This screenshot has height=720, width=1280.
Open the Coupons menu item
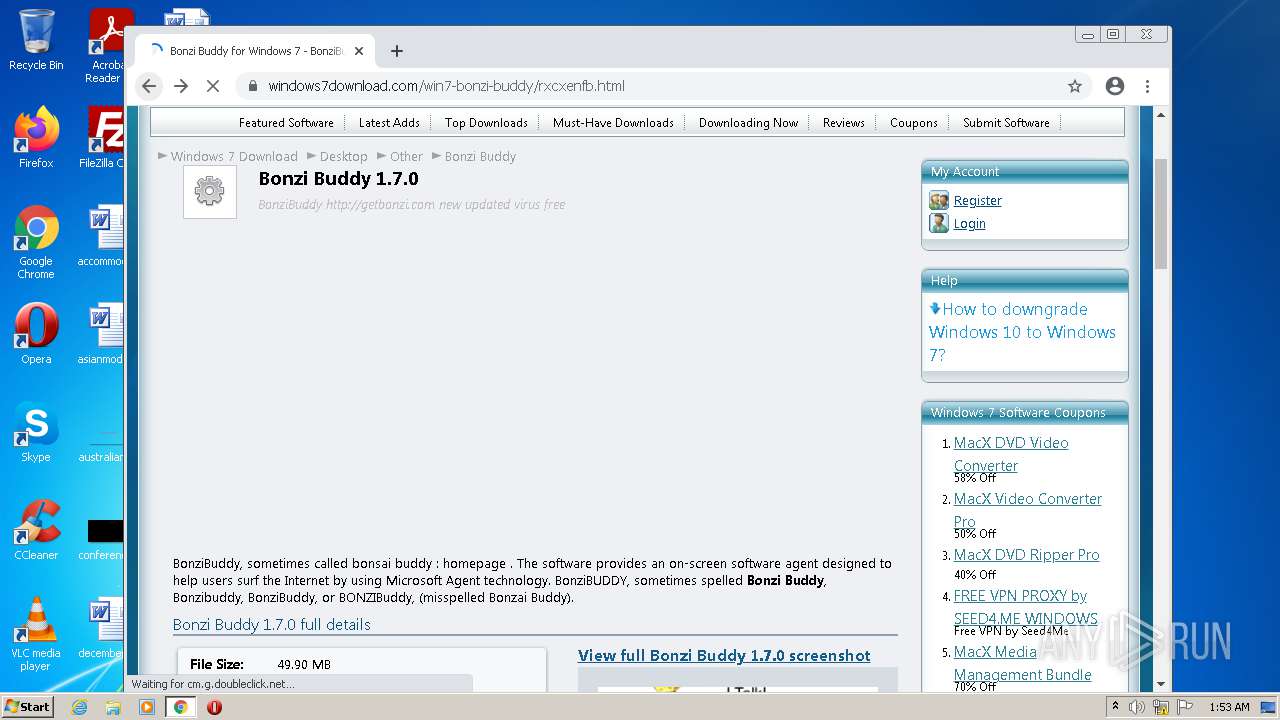[914, 123]
